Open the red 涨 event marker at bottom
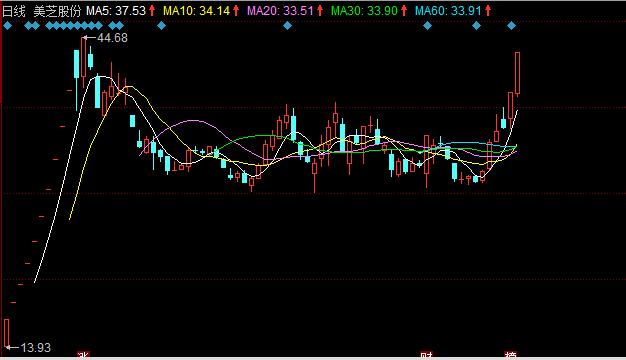Viewport: 626px width, 360px height. pos(83,355)
